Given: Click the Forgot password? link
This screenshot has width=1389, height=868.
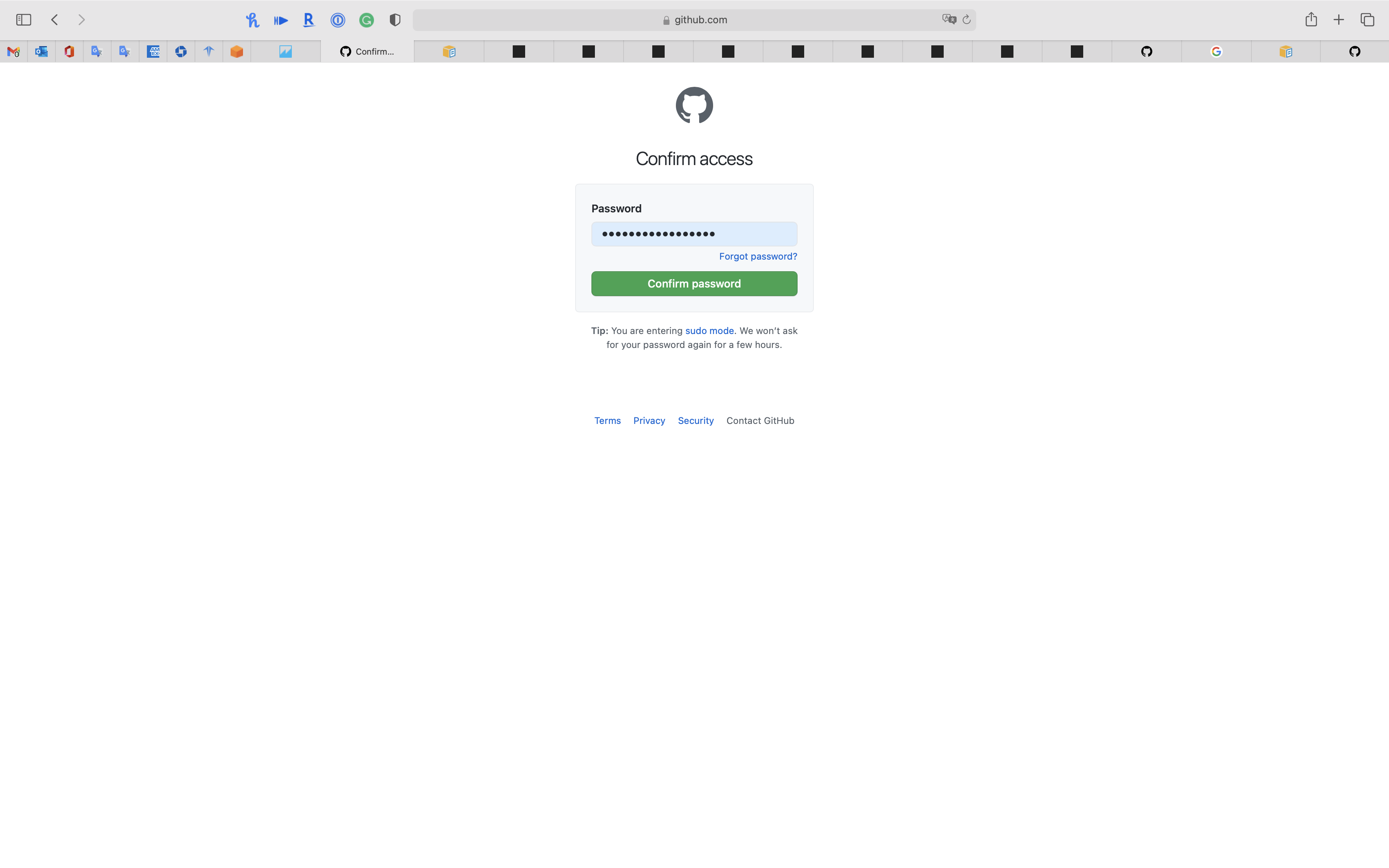Looking at the screenshot, I should [758, 256].
